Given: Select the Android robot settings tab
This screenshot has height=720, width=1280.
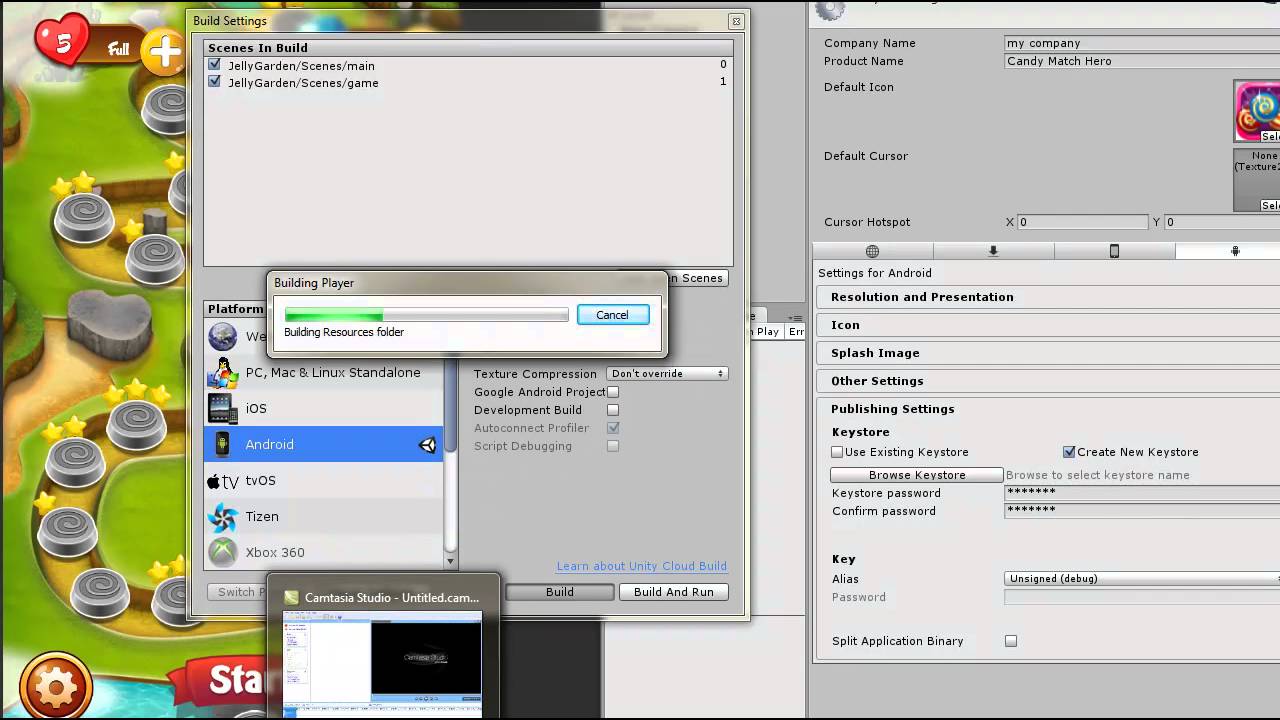Looking at the screenshot, I should [x=1235, y=251].
